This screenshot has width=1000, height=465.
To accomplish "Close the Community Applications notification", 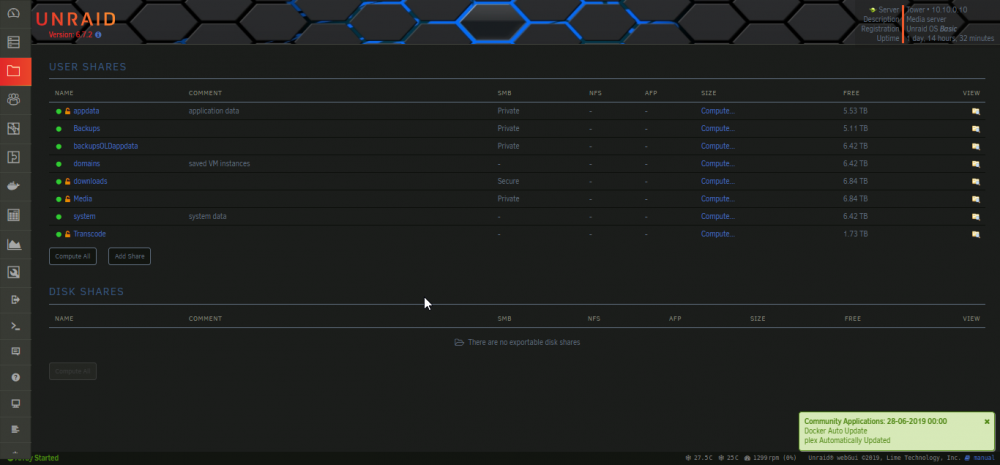I will click(987, 422).
